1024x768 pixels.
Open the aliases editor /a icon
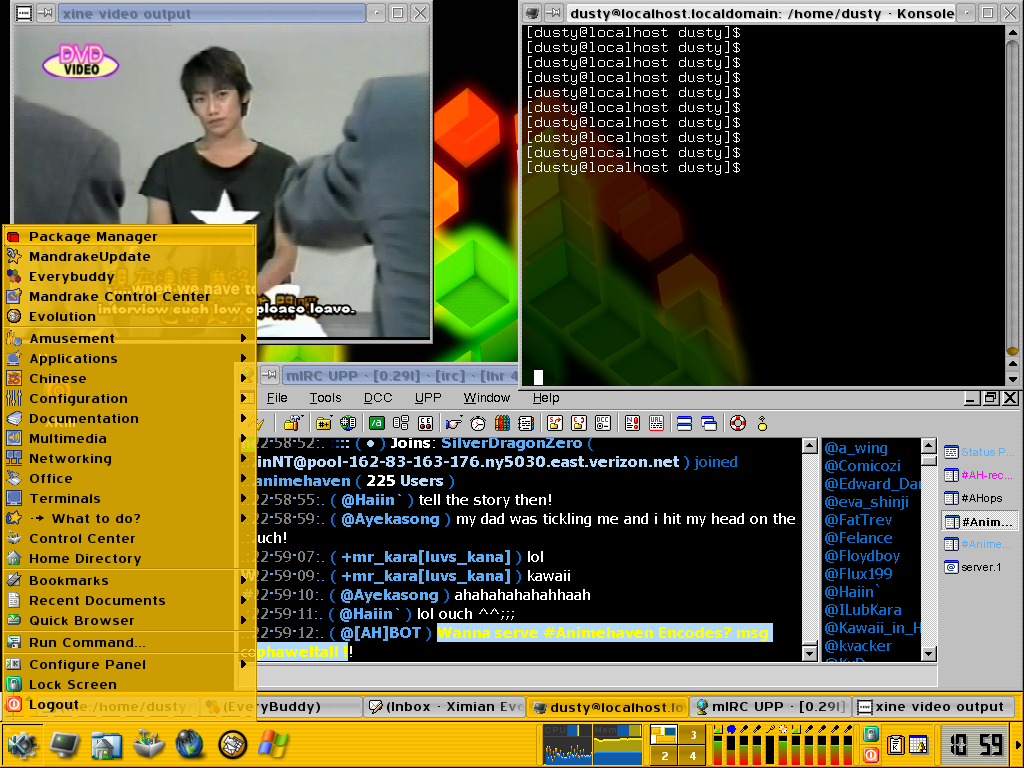coord(377,423)
